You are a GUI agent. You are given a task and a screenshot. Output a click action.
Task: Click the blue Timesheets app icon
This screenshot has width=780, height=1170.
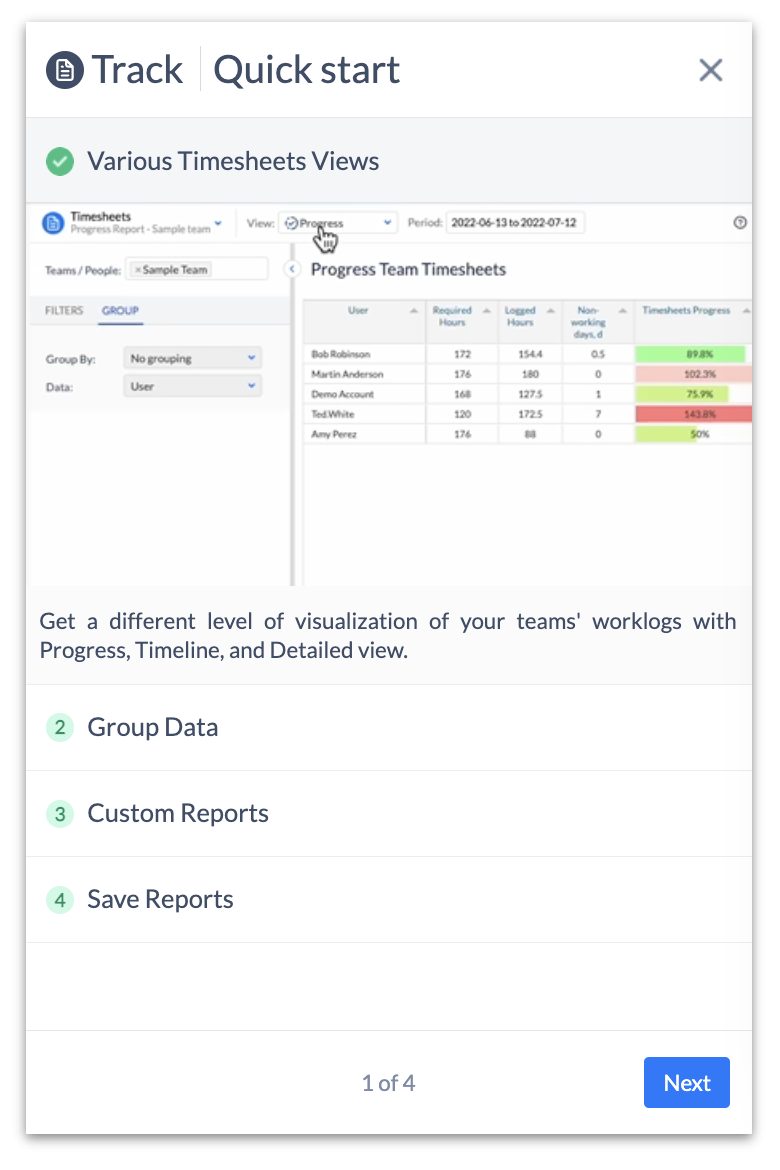[x=53, y=223]
